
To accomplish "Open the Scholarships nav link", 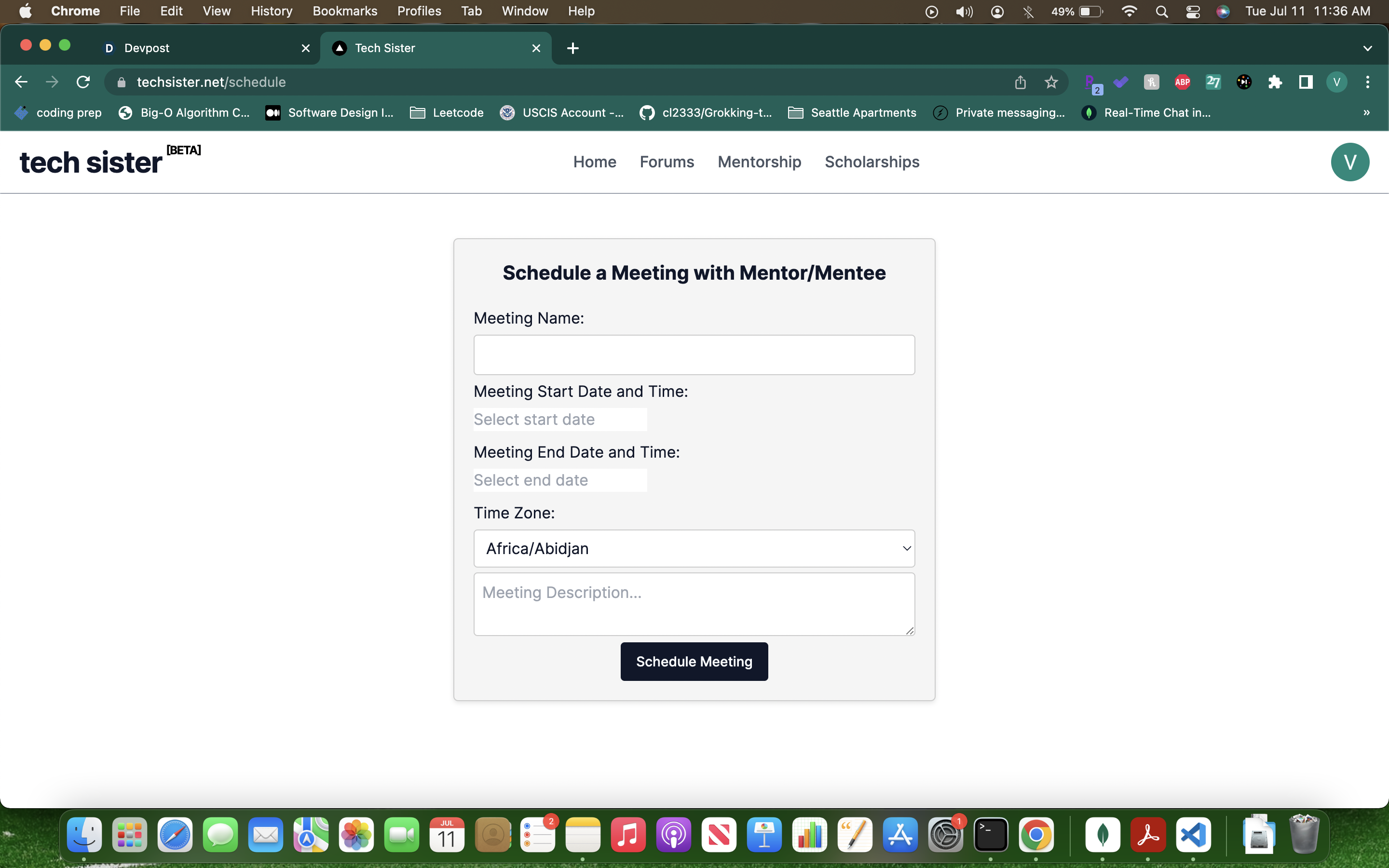I will click(x=872, y=162).
